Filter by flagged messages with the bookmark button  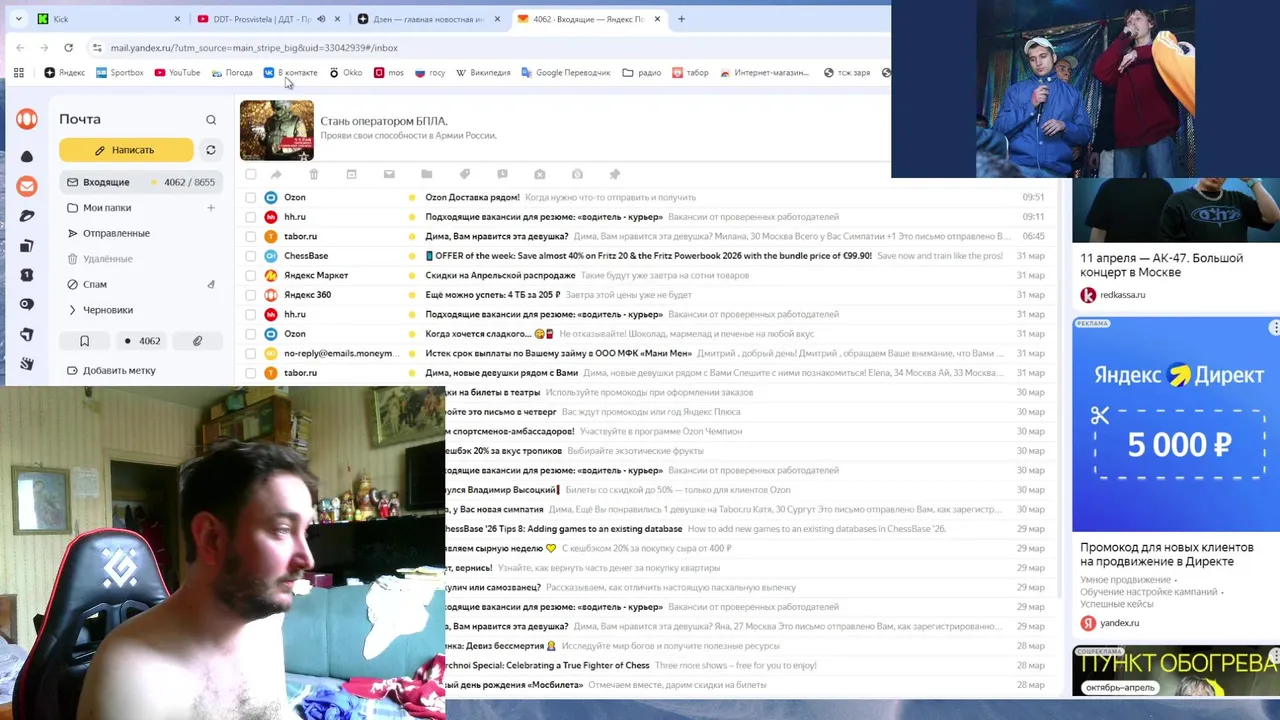84,341
